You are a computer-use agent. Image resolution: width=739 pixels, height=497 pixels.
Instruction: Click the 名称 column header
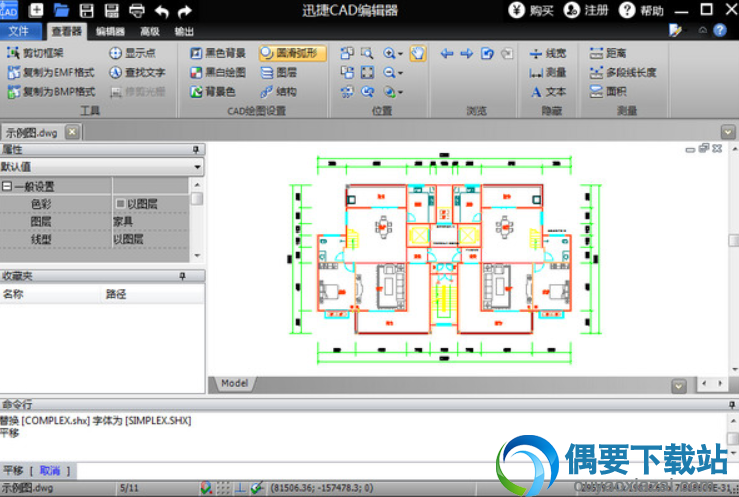coord(50,294)
